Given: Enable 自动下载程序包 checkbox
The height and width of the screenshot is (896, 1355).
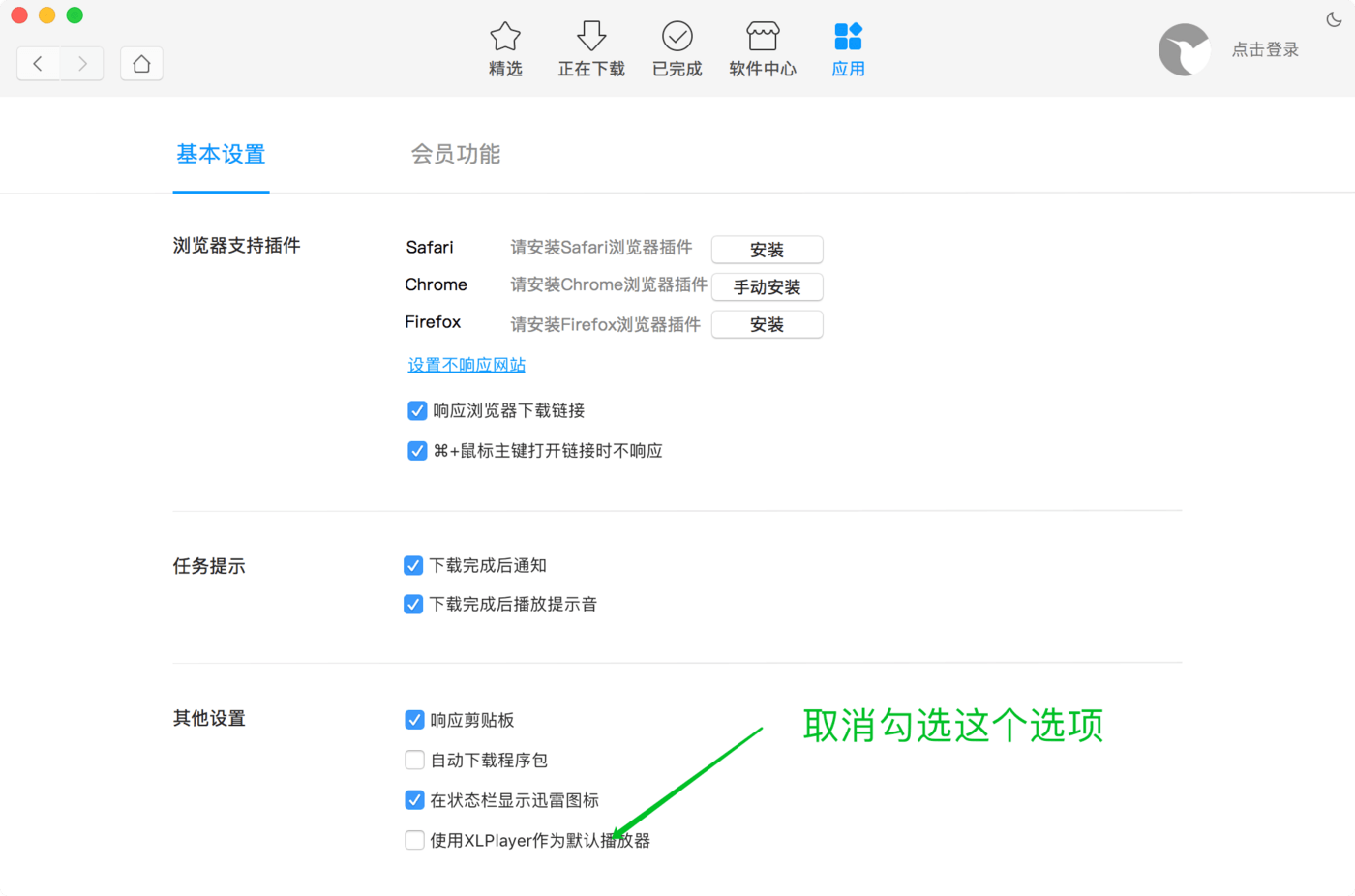Looking at the screenshot, I should point(414,761).
